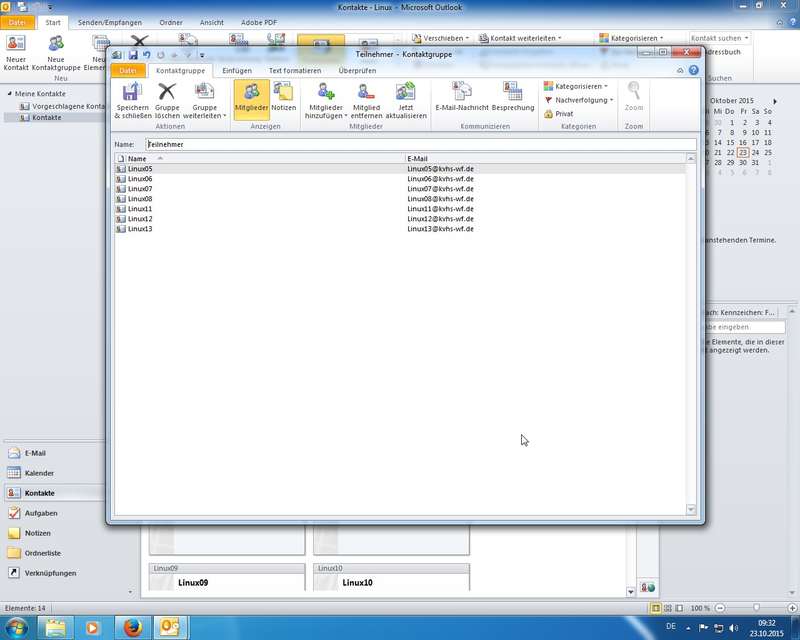Click Windows Start button
Image resolution: width=800 pixels, height=640 pixels.
coord(16,627)
